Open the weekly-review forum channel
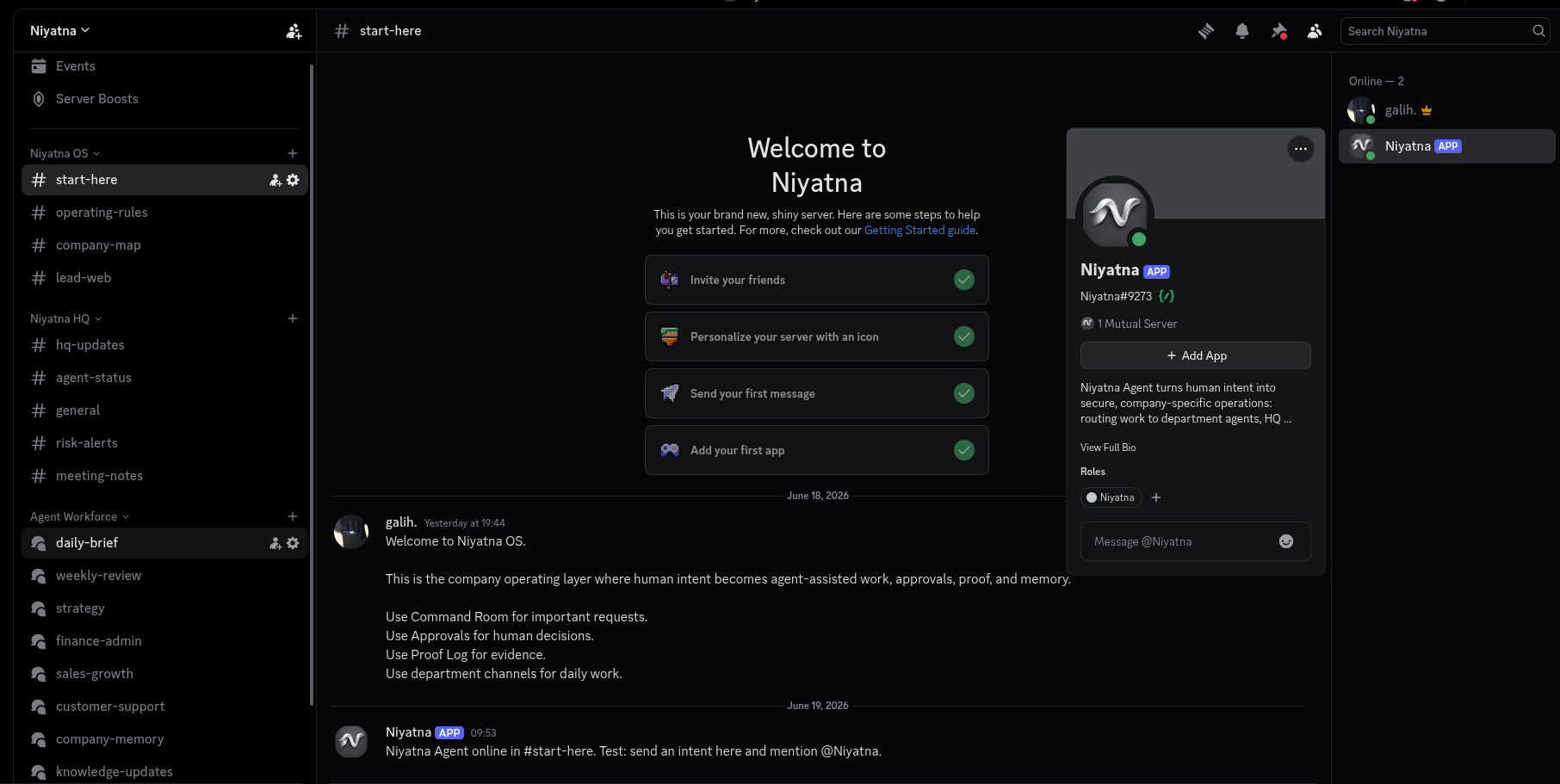This screenshot has width=1560, height=784. pos(164,576)
